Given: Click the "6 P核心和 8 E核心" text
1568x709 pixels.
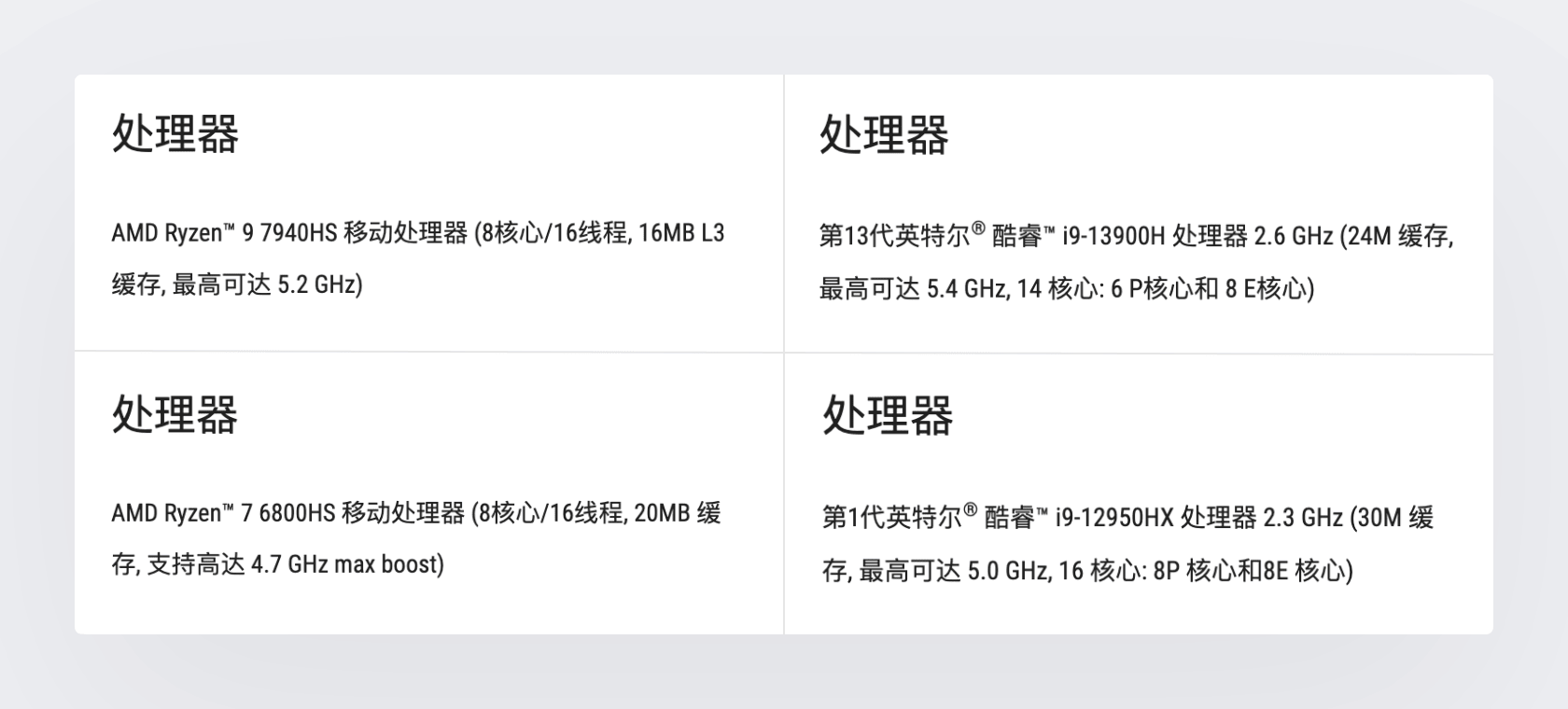Looking at the screenshot, I should click(x=1211, y=289).
